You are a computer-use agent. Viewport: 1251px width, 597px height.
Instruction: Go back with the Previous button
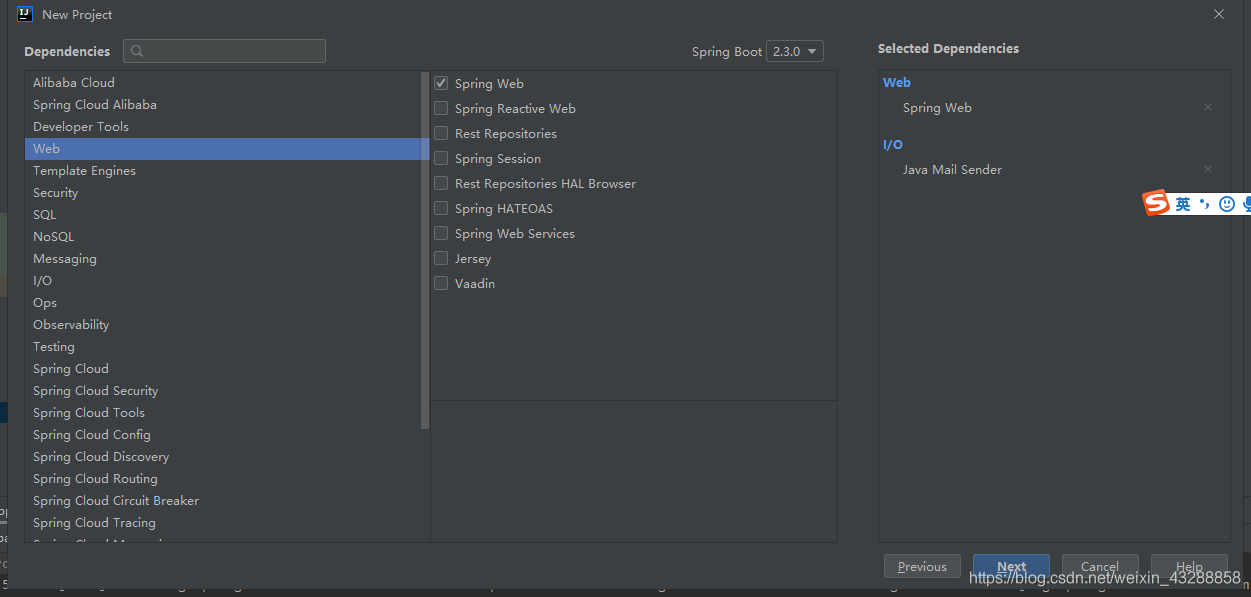922,566
